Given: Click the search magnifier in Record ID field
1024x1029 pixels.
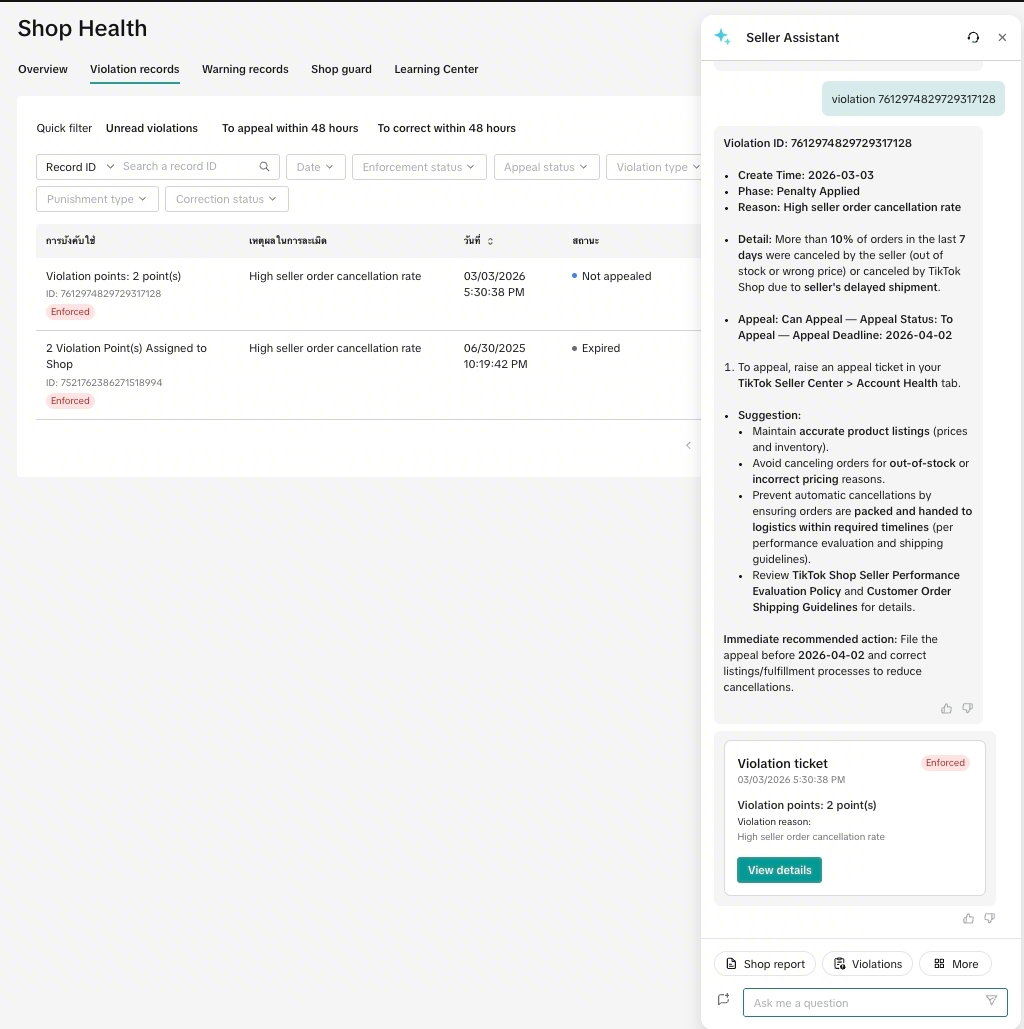Looking at the screenshot, I should [x=264, y=167].
